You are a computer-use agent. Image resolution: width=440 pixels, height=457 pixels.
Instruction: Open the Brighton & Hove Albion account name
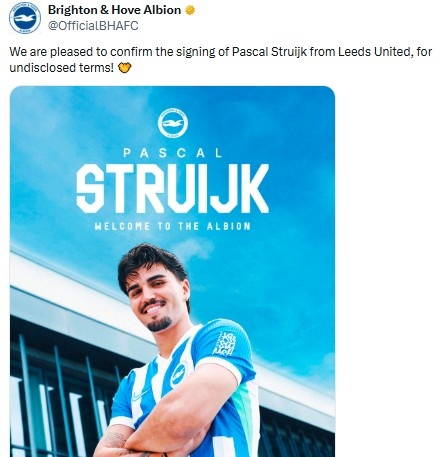click(x=114, y=10)
